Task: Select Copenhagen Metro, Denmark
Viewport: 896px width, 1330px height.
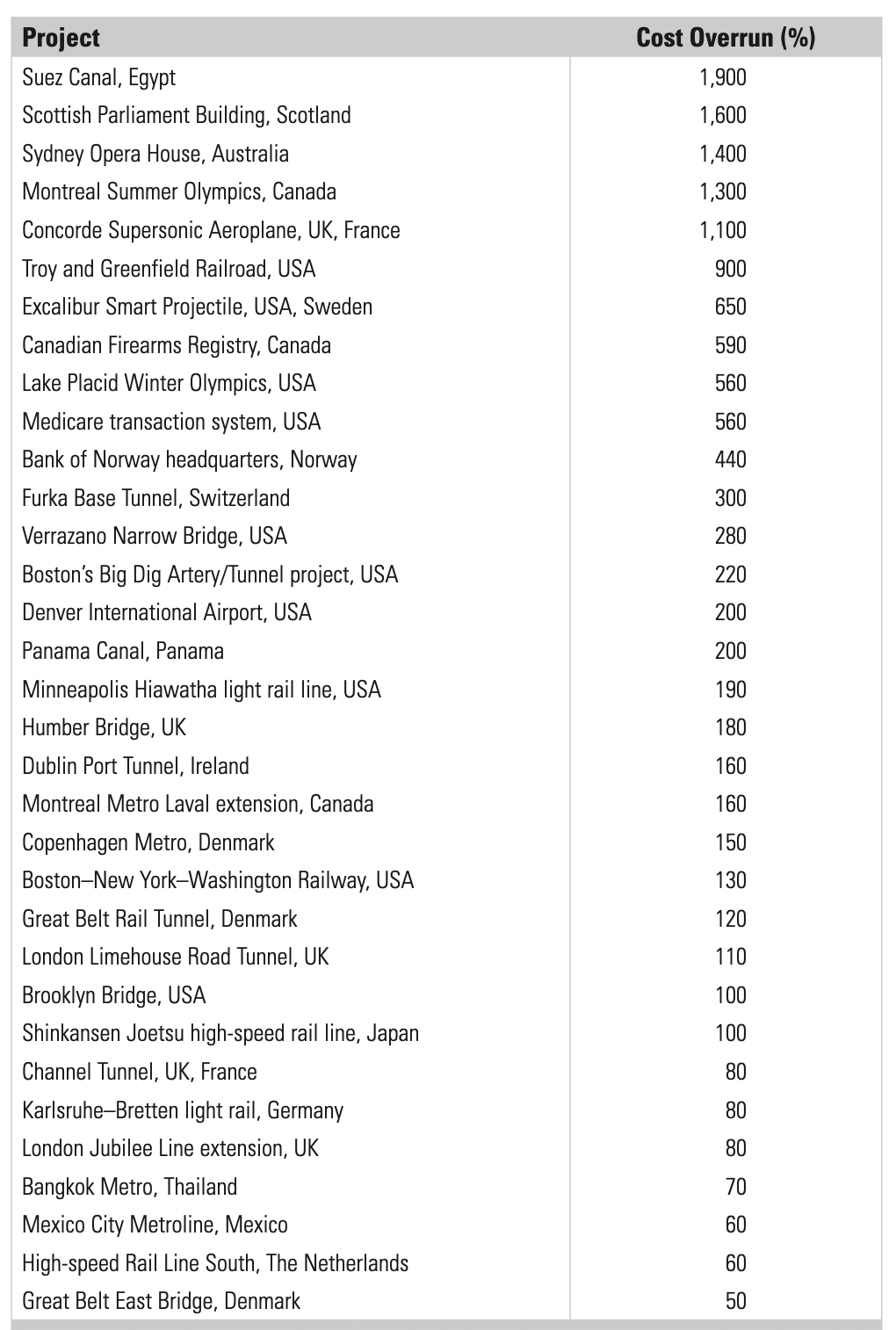Action: pyautogui.click(x=148, y=842)
